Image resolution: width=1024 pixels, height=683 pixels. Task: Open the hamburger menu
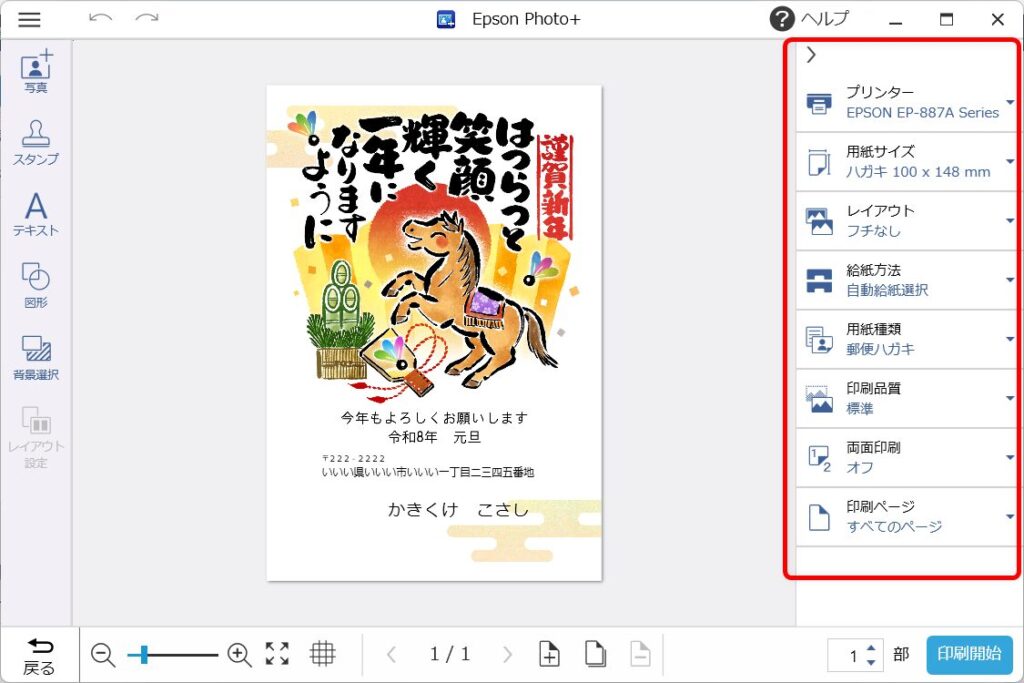pyautogui.click(x=28, y=18)
